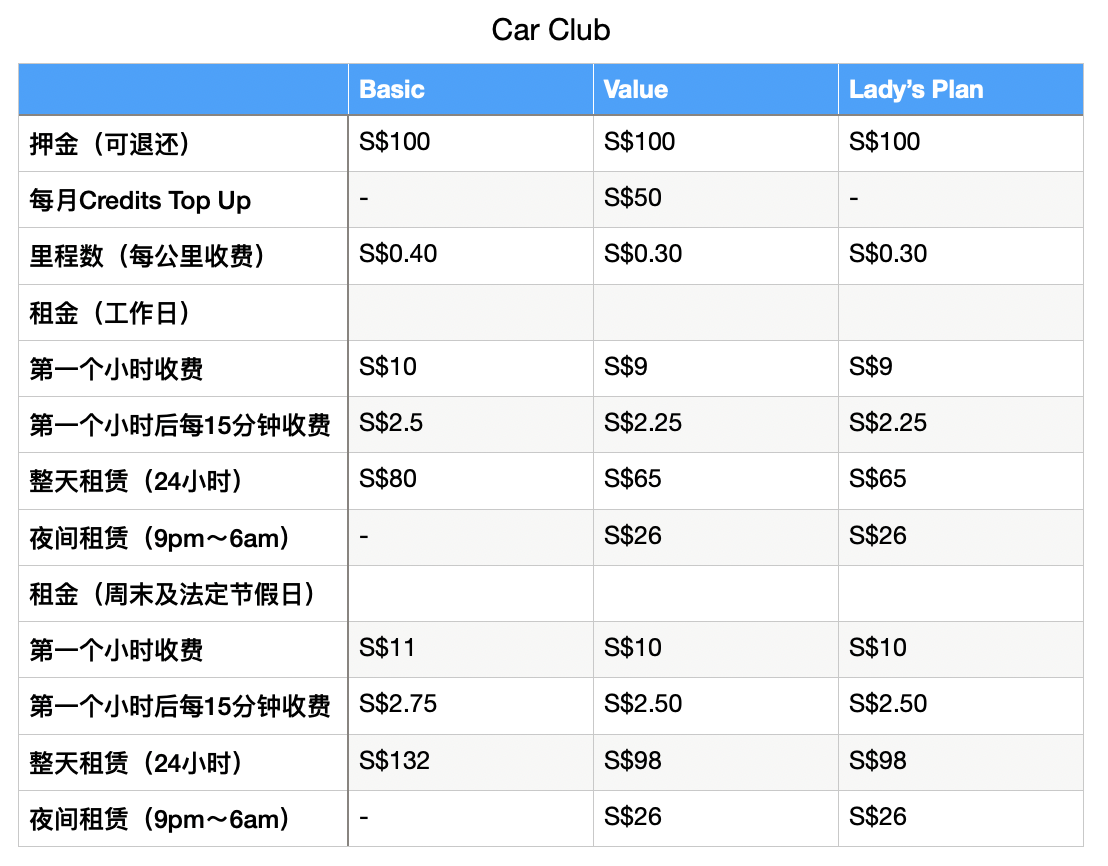Select the S$132 Basic full-day cell
This screenshot has width=1108, height=866.
pos(394,760)
